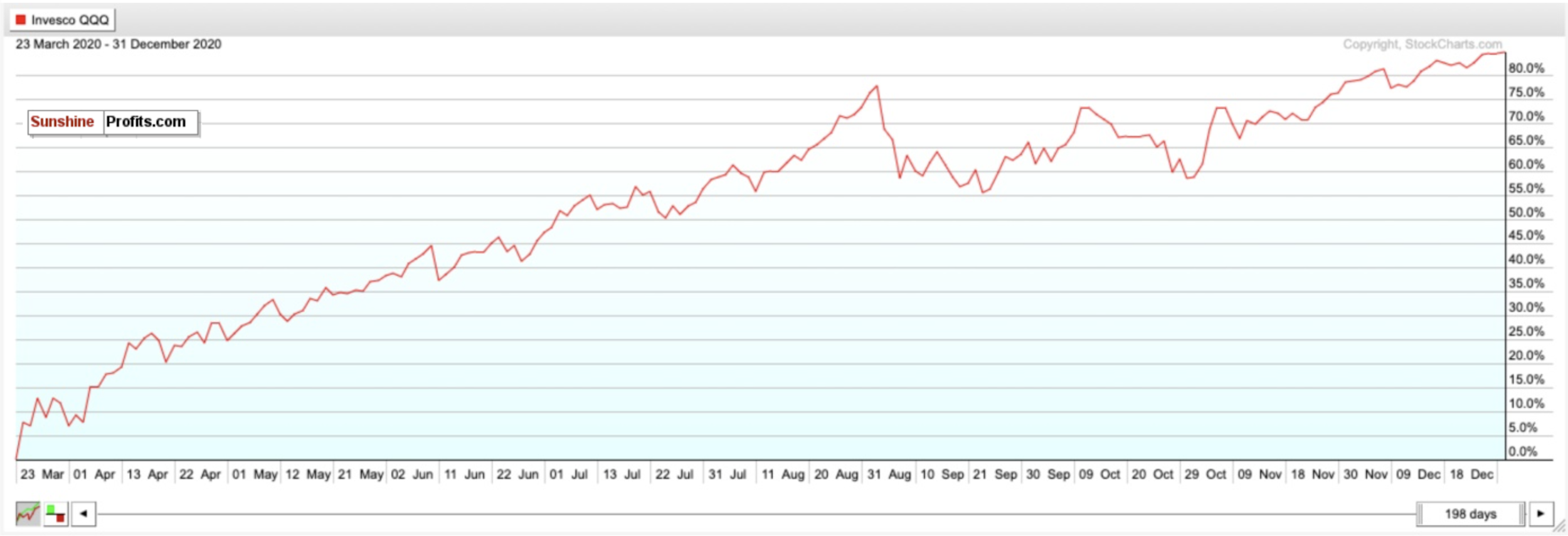Click the 22 Jul date label
This screenshot has width=1568, height=536.
[674, 474]
